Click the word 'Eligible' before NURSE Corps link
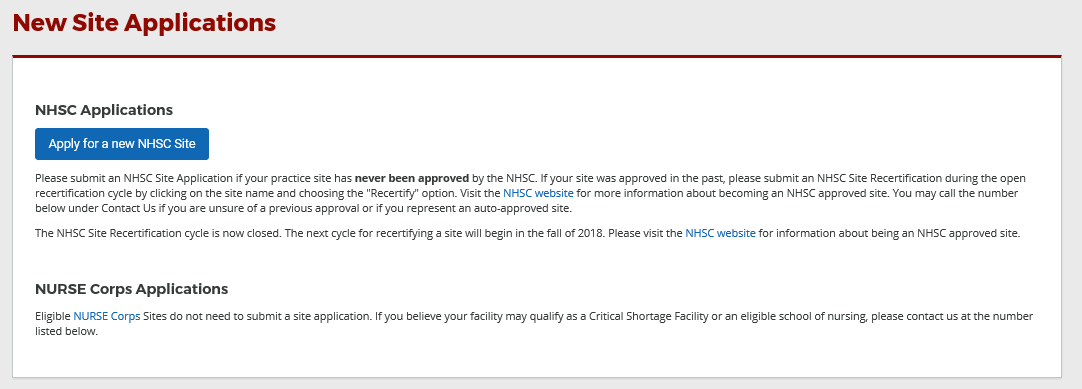The image size is (1082, 389). click(53, 317)
